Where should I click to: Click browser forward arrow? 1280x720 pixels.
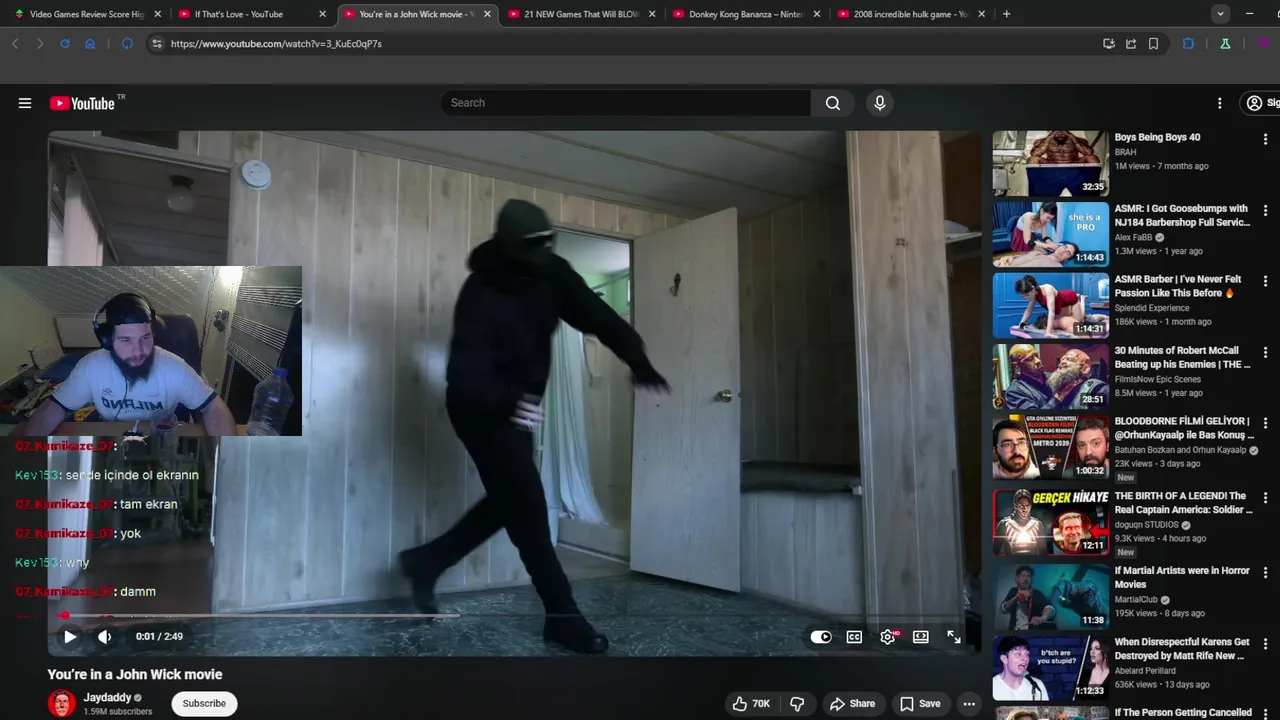click(40, 44)
